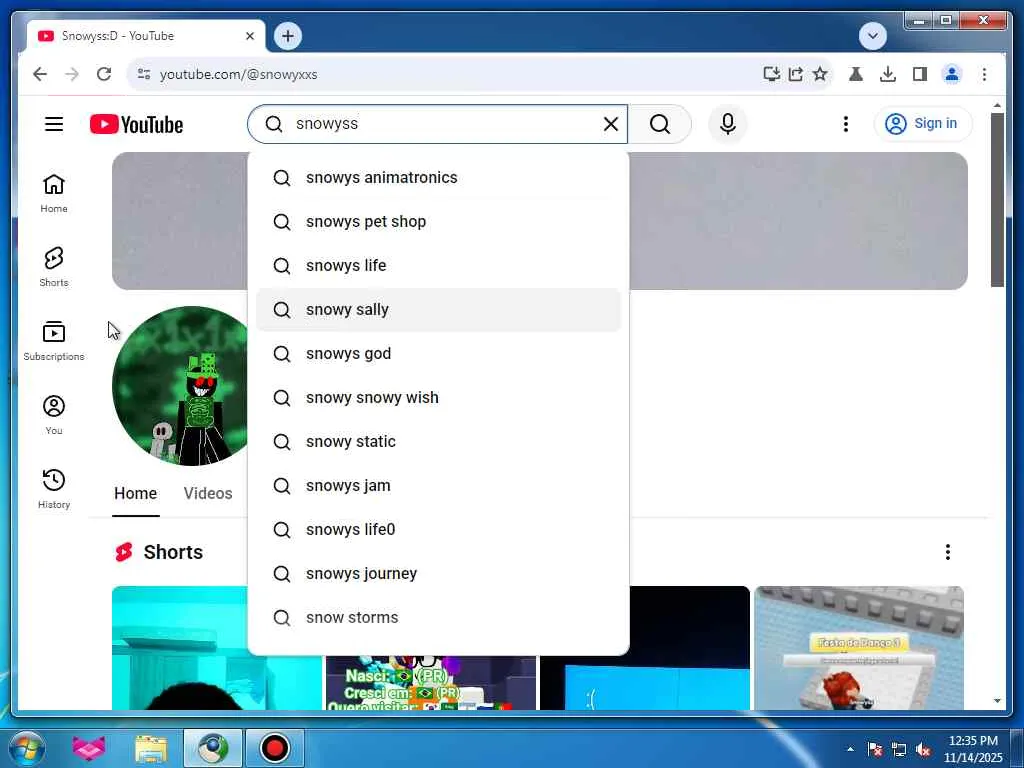This screenshot has width=1024, height=768.
Task: Open the You section in sidebar
Action: point(54,415)
